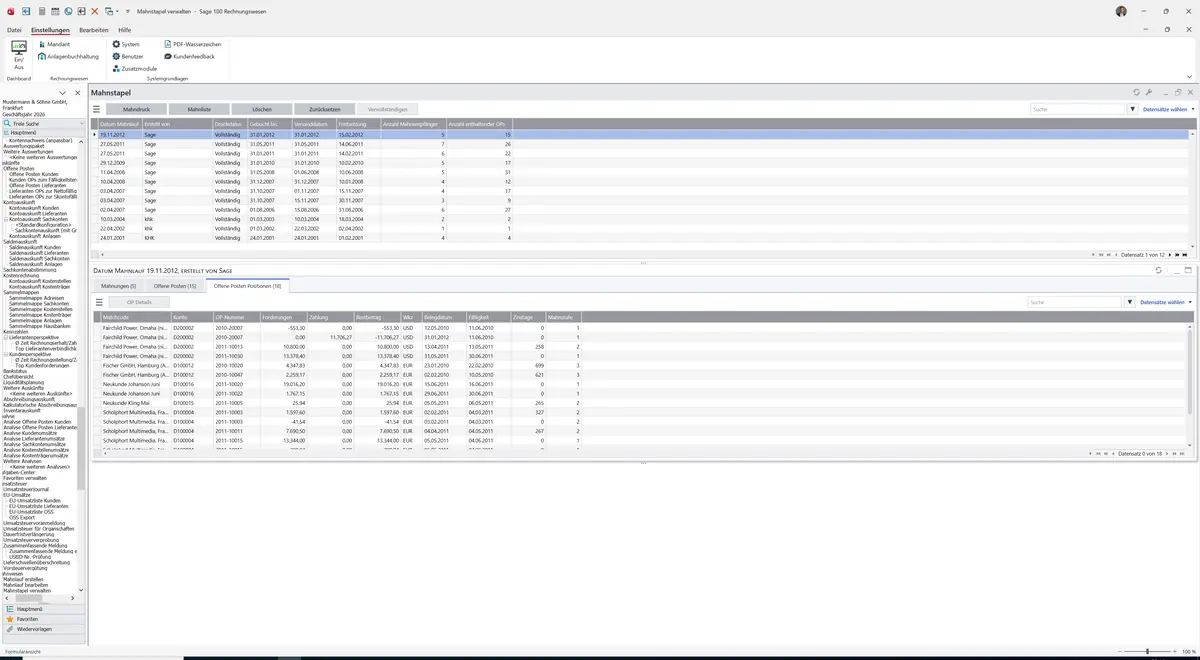Click the Mahnliste button
Image resolution: width=1200 pixels, height=660 pixels.
tap(199, 109)
